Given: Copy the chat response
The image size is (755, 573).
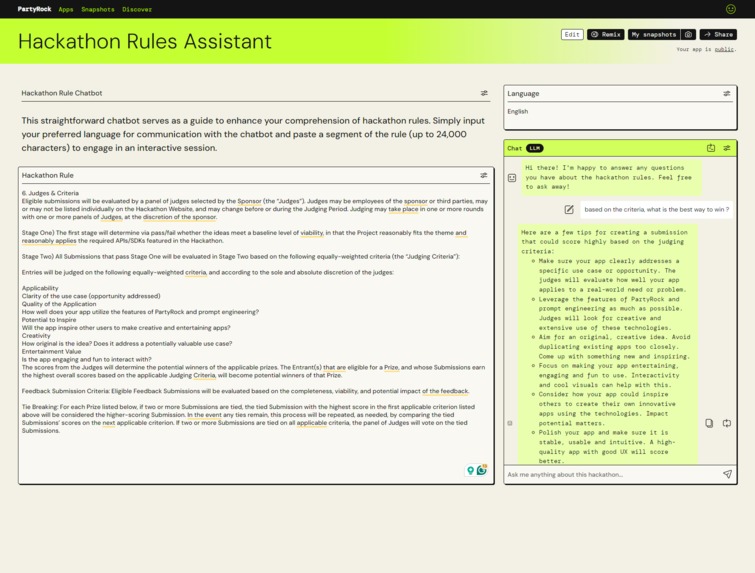Looking at the screenshot, I should coord(709,423).
